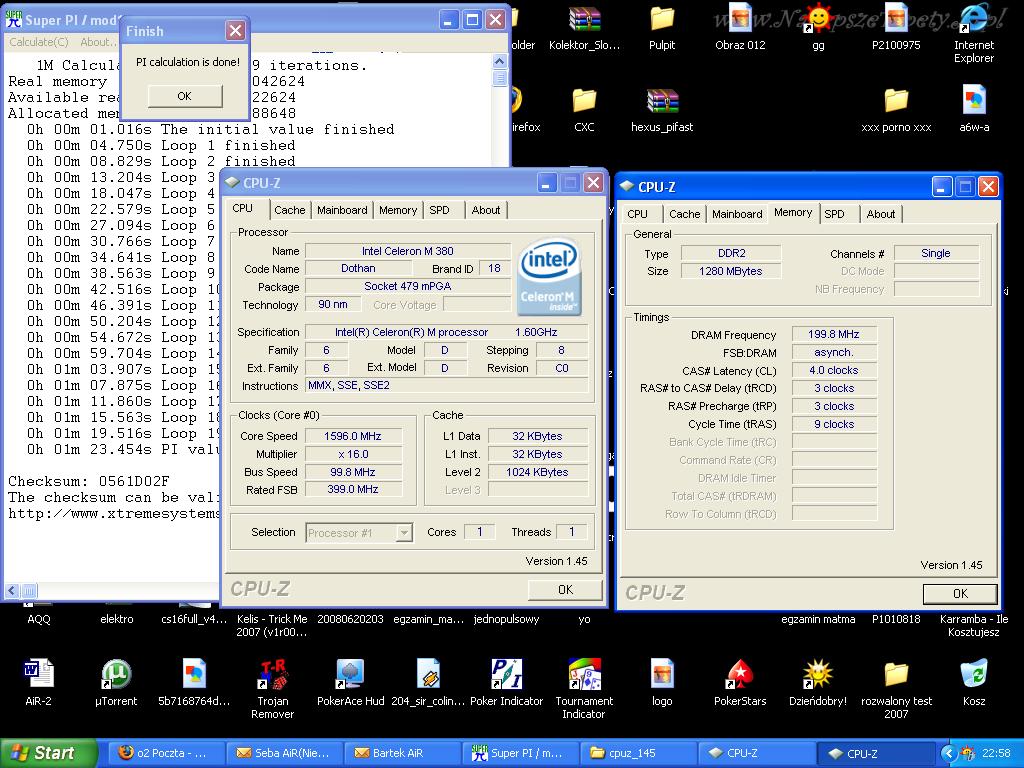Viewport: 1024px width, 768px height.
Task: Click OK in right CPU-Z Memory window
Action: pyautogui.click(x=960, y=594)
